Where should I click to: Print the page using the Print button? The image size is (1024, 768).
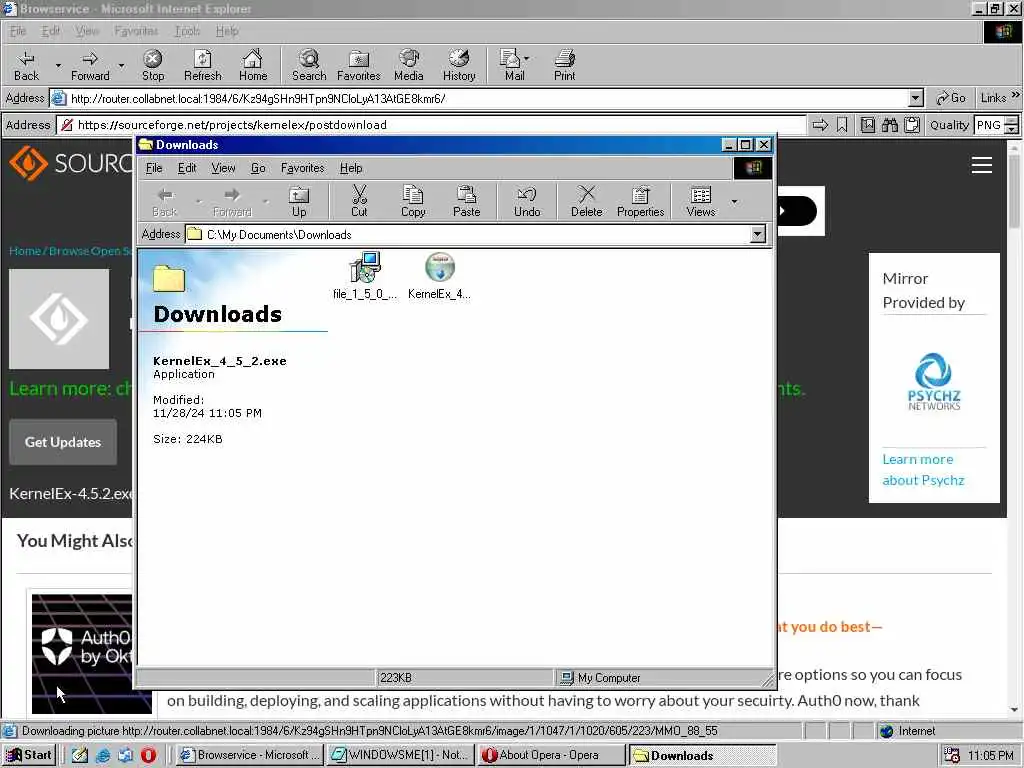[x=565, y=65]
